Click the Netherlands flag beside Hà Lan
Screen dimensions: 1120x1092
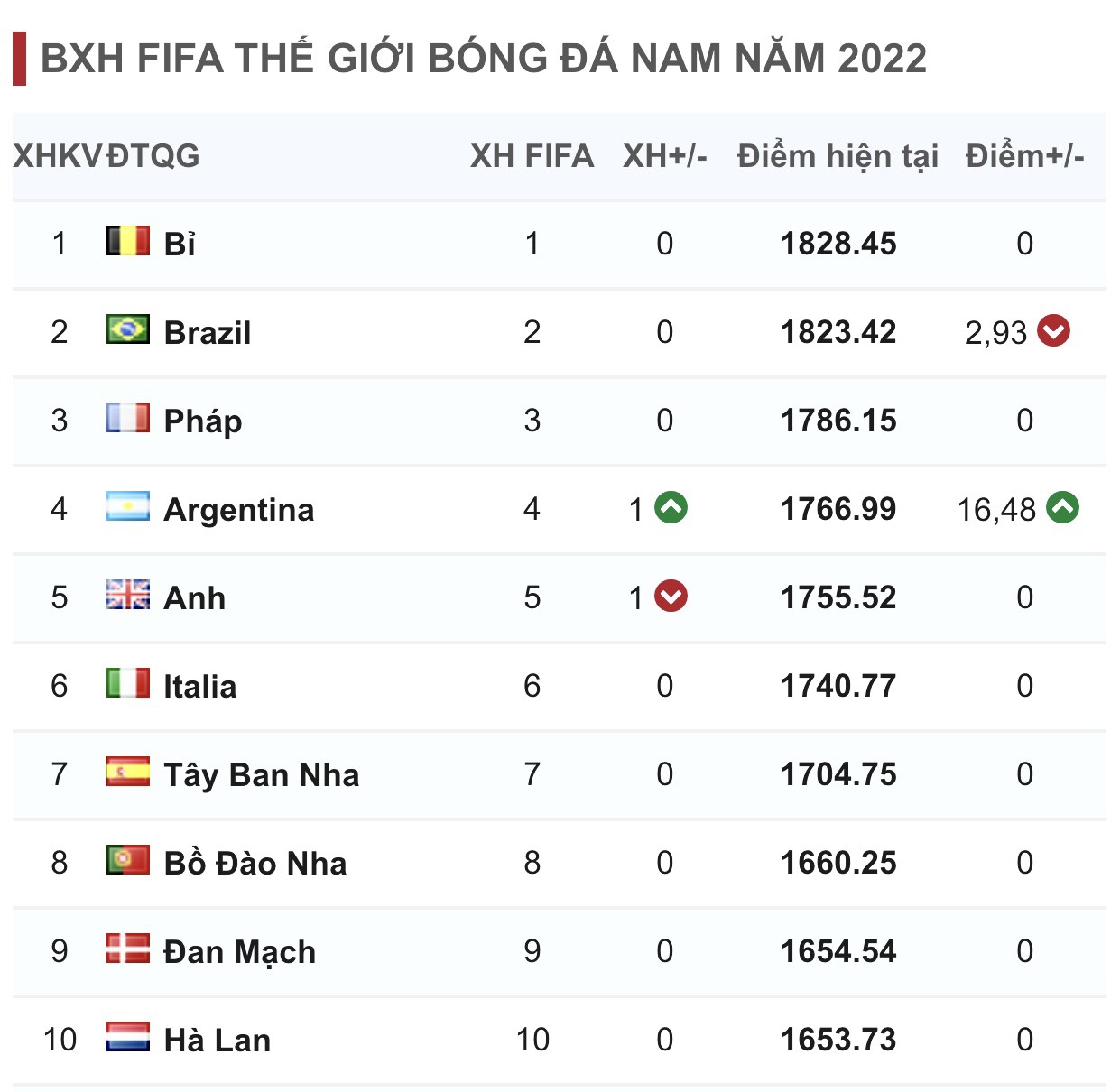tap(128, 1037)
